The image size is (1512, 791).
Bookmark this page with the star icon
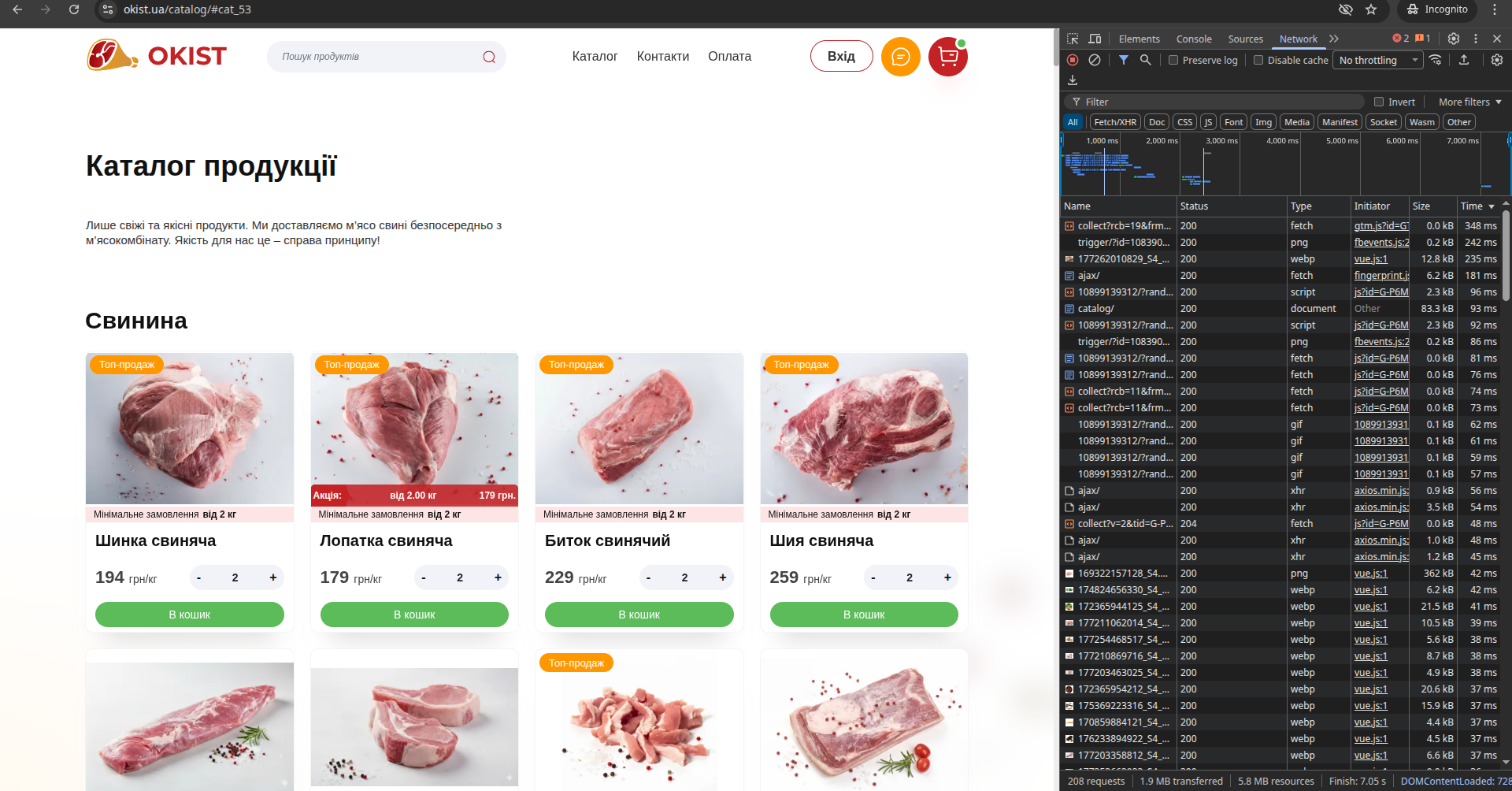click(1371, 9)
